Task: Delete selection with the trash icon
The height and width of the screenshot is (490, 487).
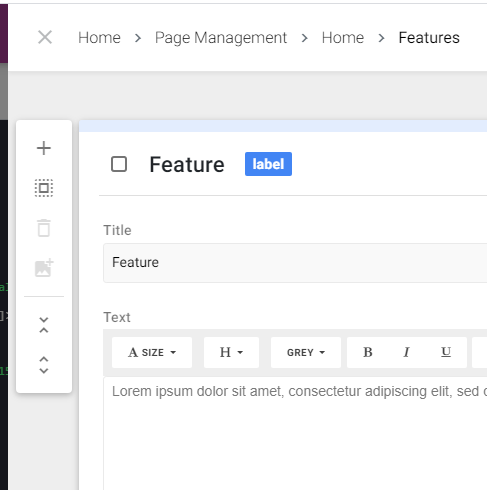Action: coord(44,228)
